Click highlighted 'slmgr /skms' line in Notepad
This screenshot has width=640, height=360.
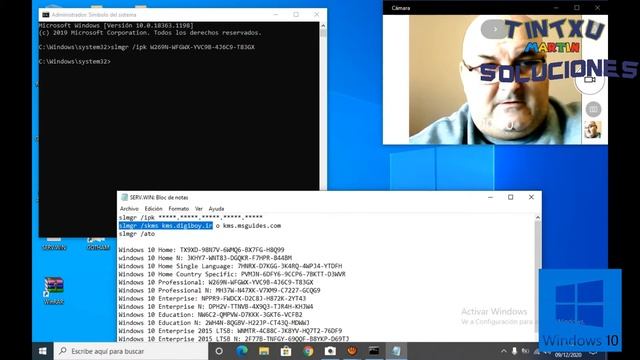click(166, 226)
